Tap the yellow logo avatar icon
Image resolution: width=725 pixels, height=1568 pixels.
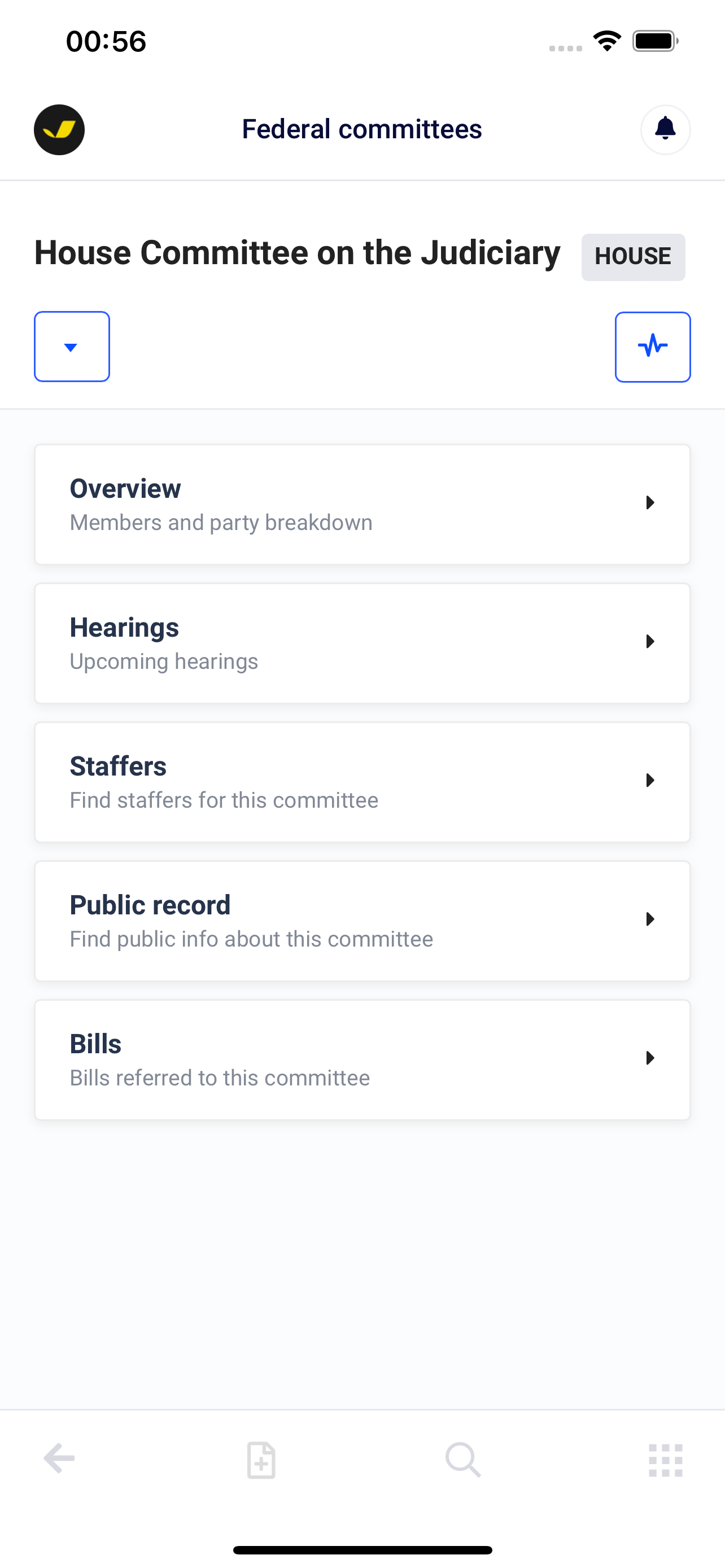click(x=59, y=130)
